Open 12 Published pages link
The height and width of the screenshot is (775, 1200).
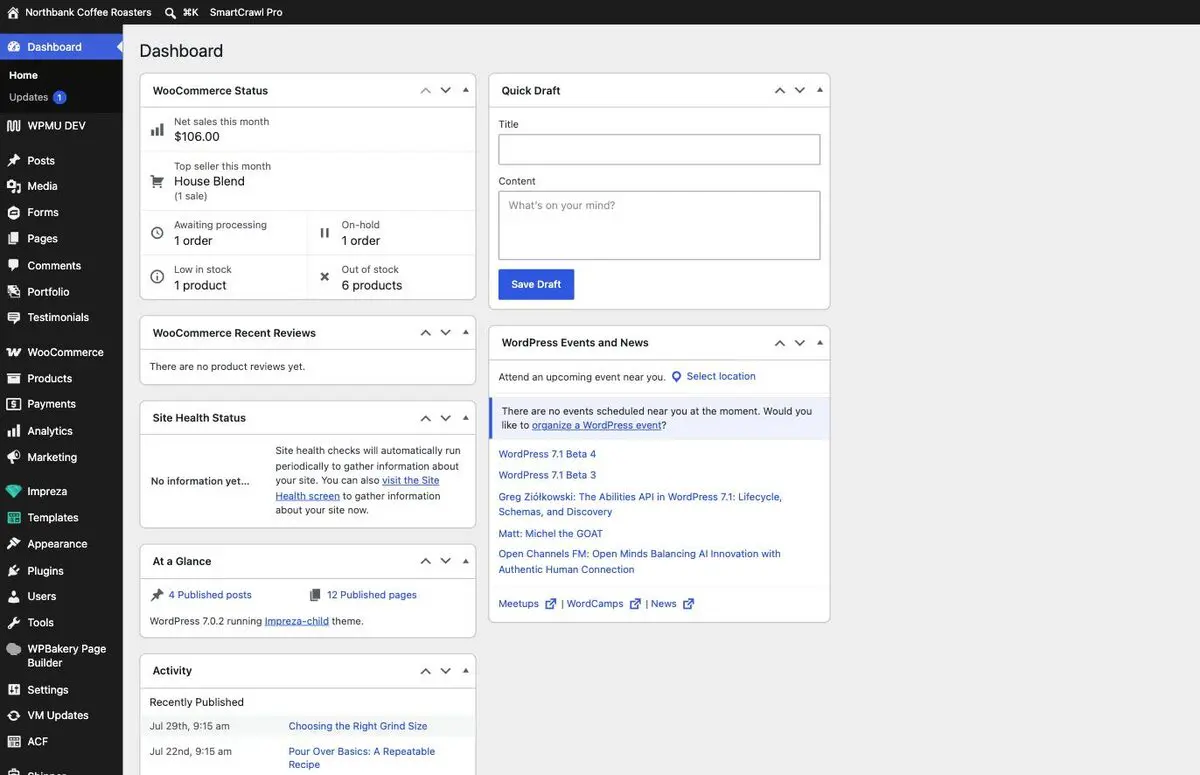(x=372, y=595)
